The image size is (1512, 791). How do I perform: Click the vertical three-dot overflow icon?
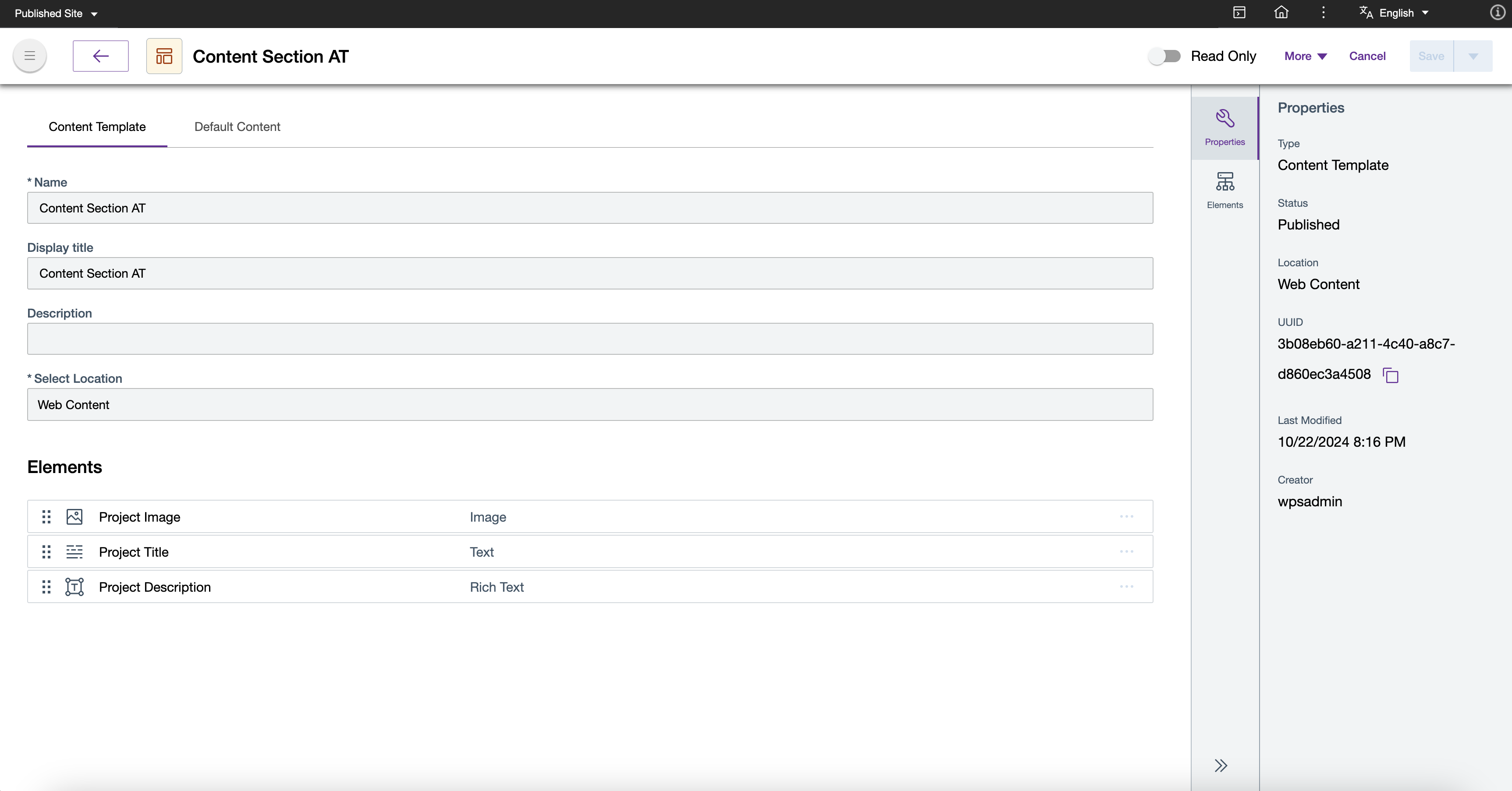click(x=1323, y=12)
